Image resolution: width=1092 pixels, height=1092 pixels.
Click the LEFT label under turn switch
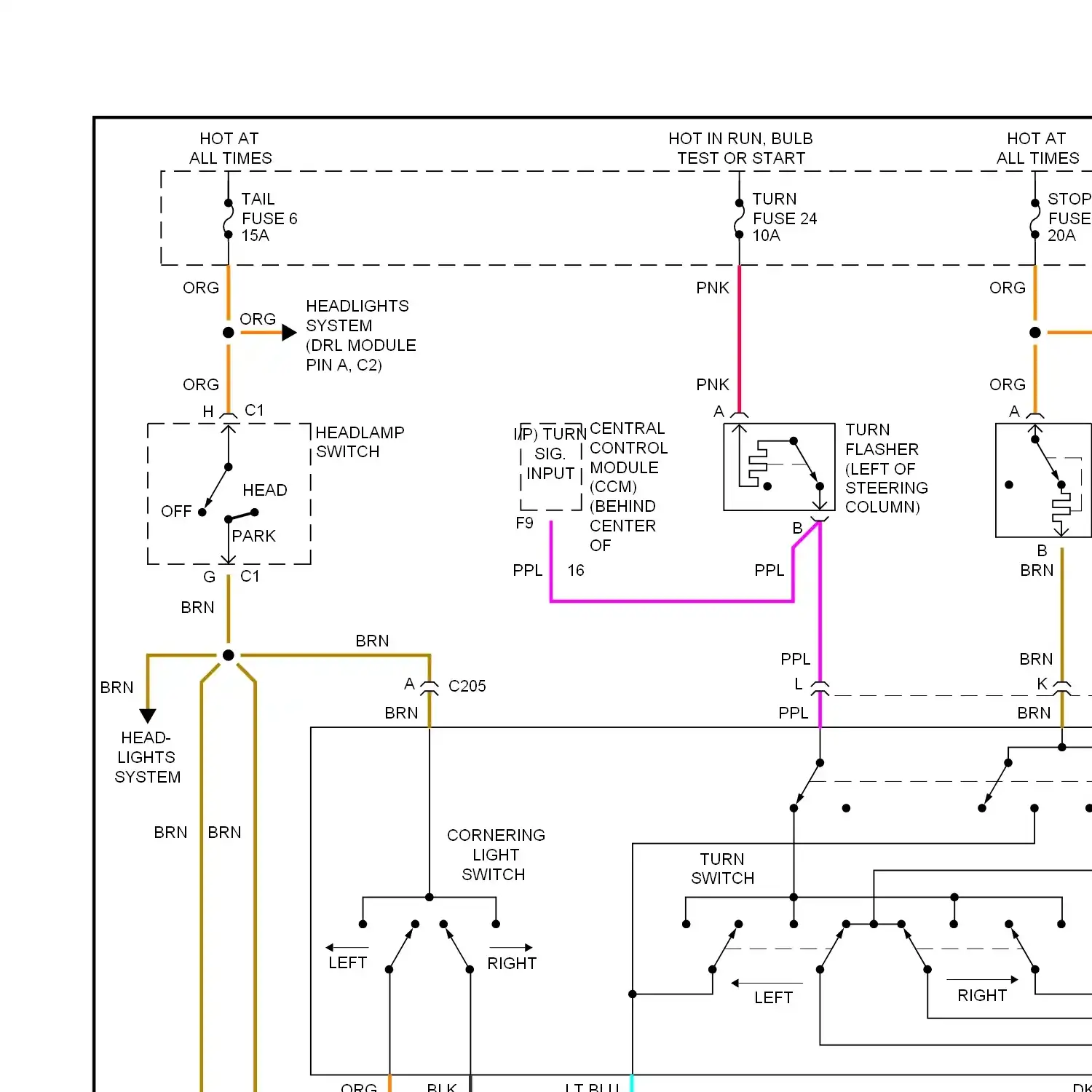(773, 998)
